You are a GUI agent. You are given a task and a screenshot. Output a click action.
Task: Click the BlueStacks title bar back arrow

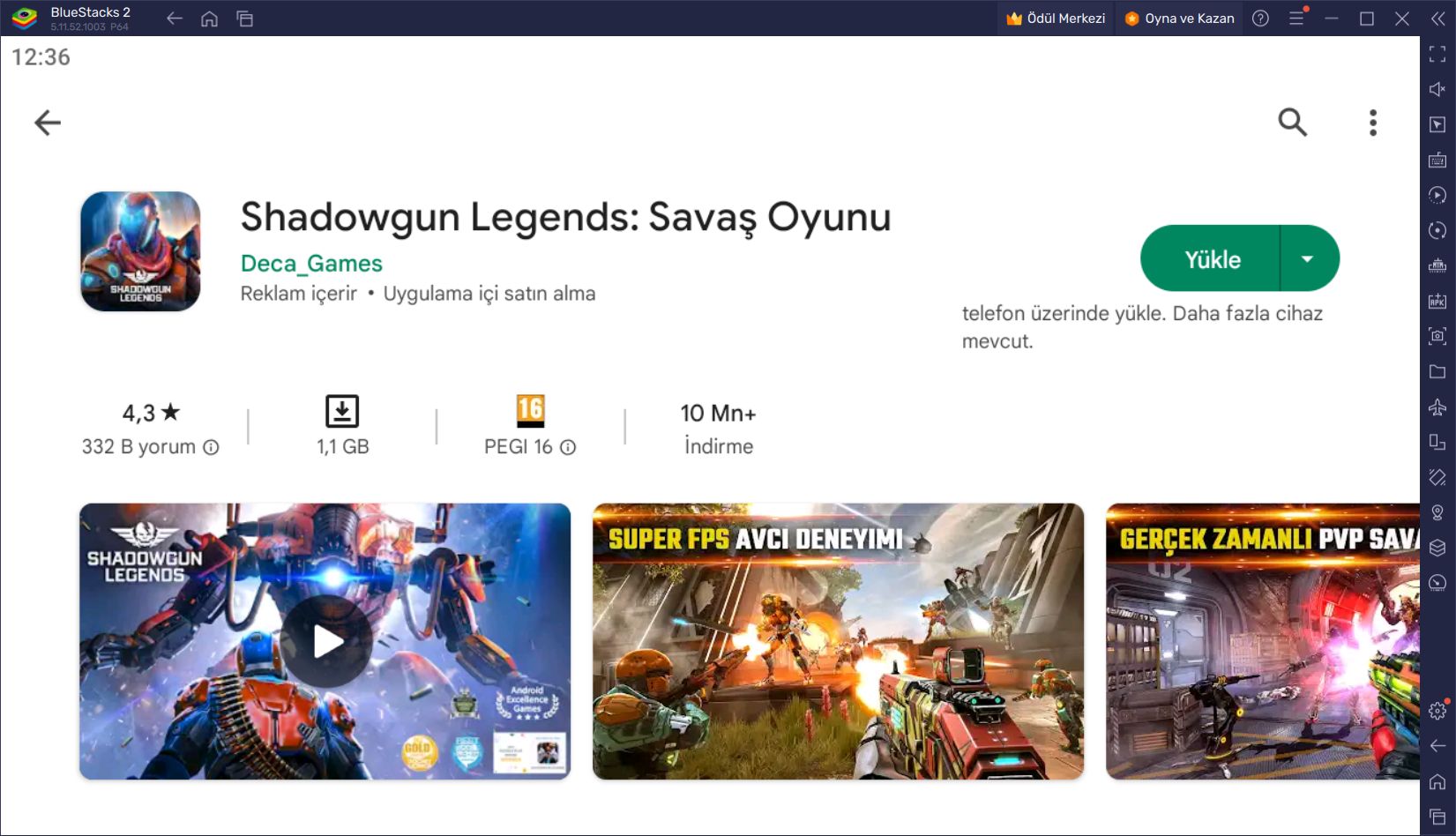[x=175, y=19]
